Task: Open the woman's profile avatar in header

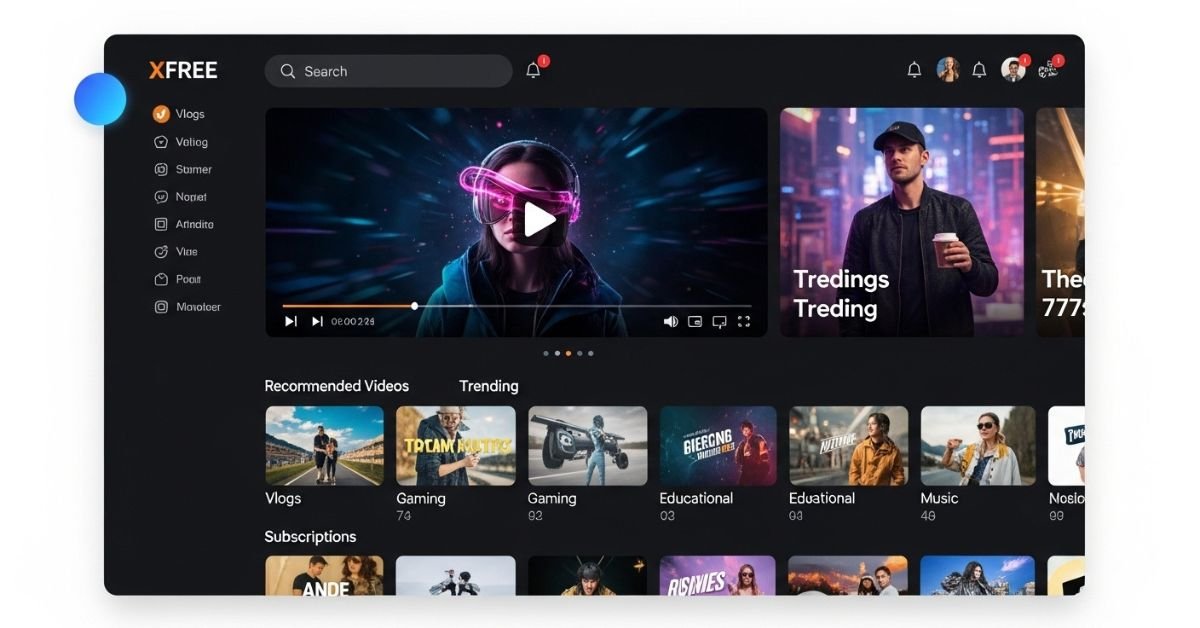Action: (947, 69)
